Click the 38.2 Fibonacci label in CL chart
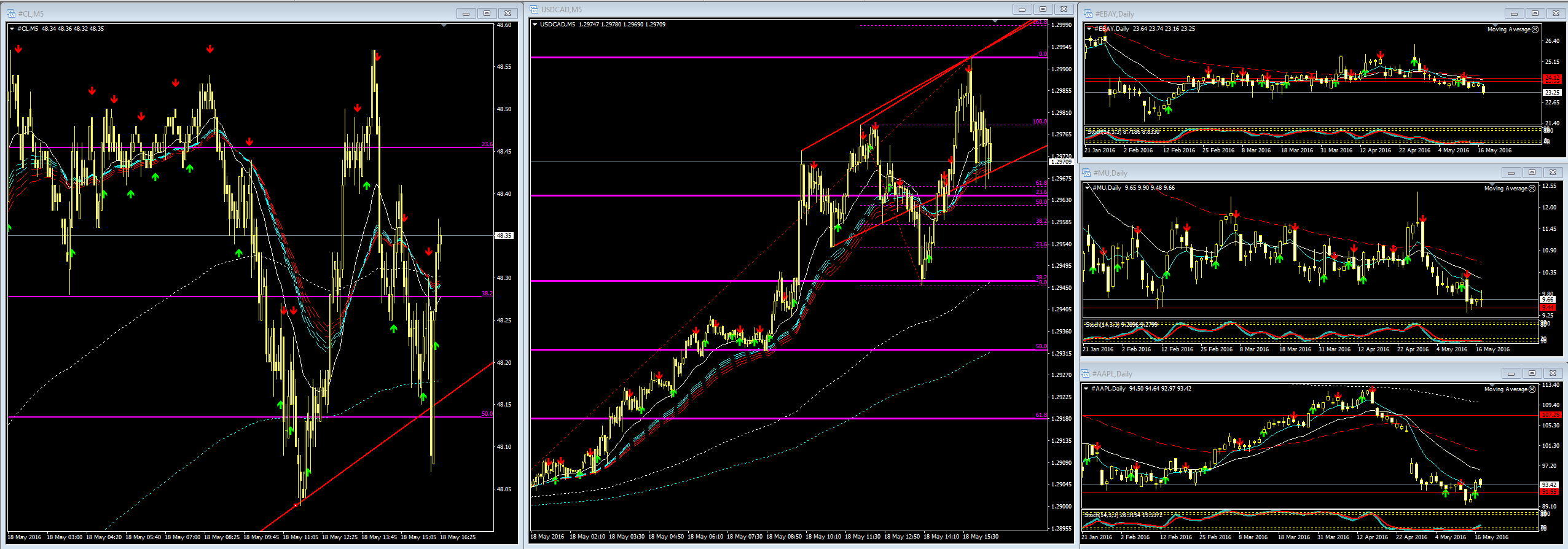 tap(487, 294)
